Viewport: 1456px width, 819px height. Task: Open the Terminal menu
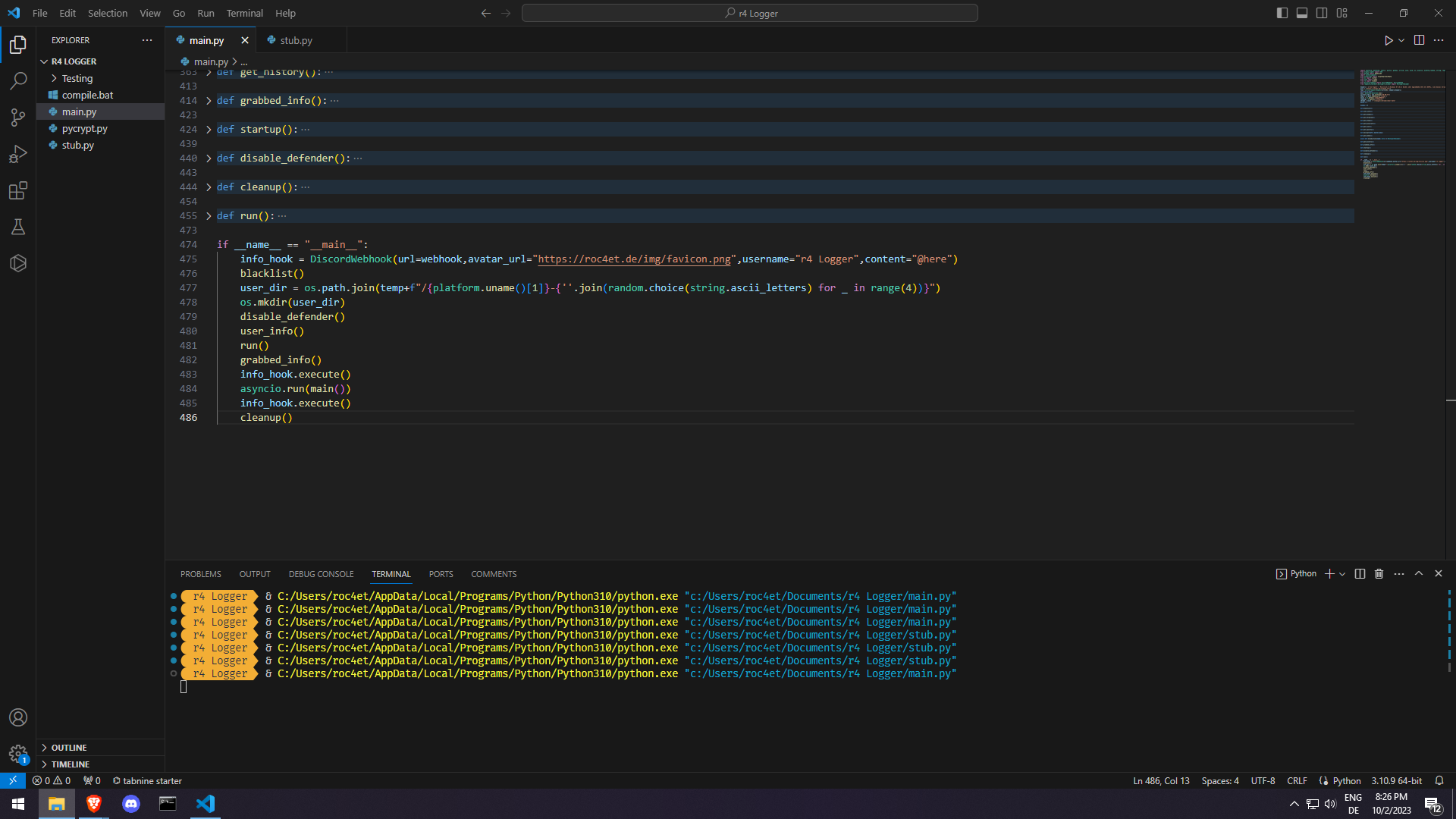click(244, 13)
